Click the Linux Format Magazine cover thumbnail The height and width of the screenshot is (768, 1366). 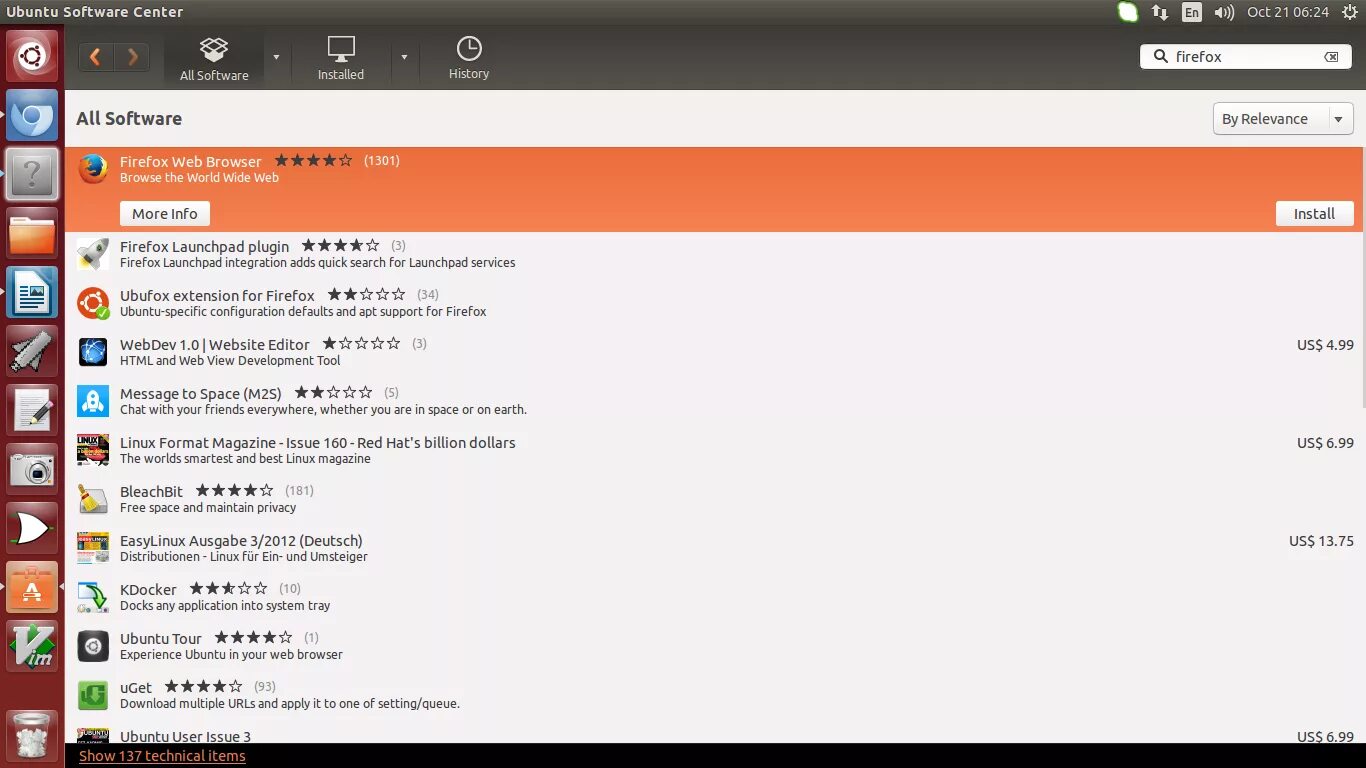click(x=93, y=450)
